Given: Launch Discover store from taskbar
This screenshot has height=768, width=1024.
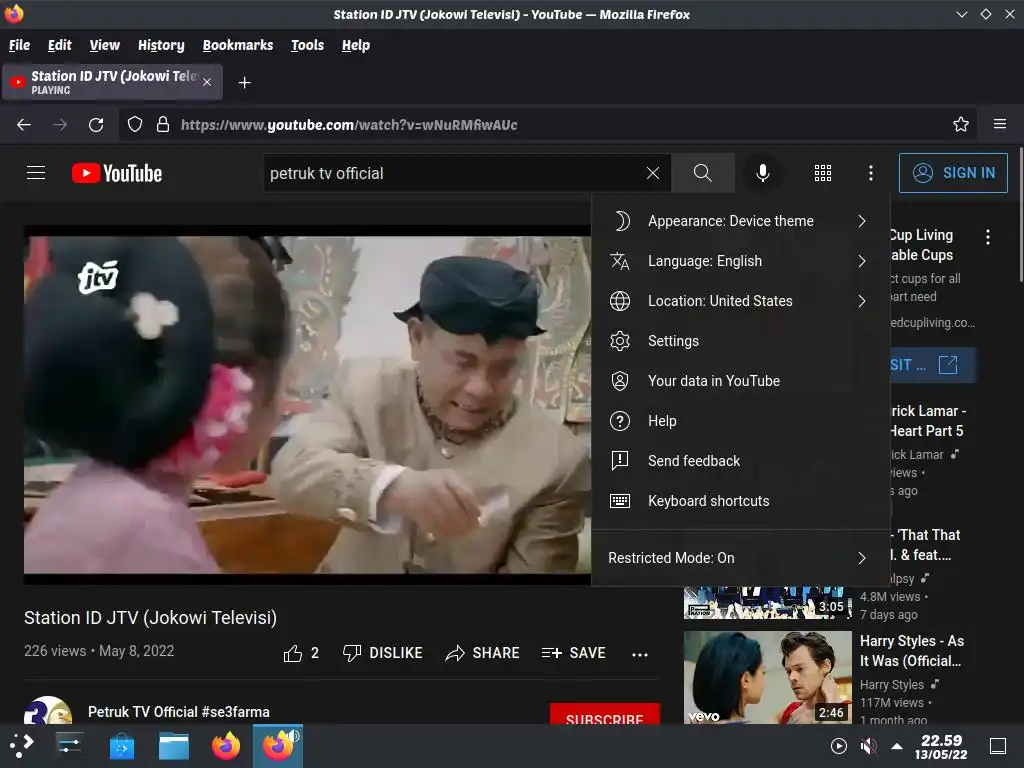Looking at the screenshot, I should click(x=121, y=745).
